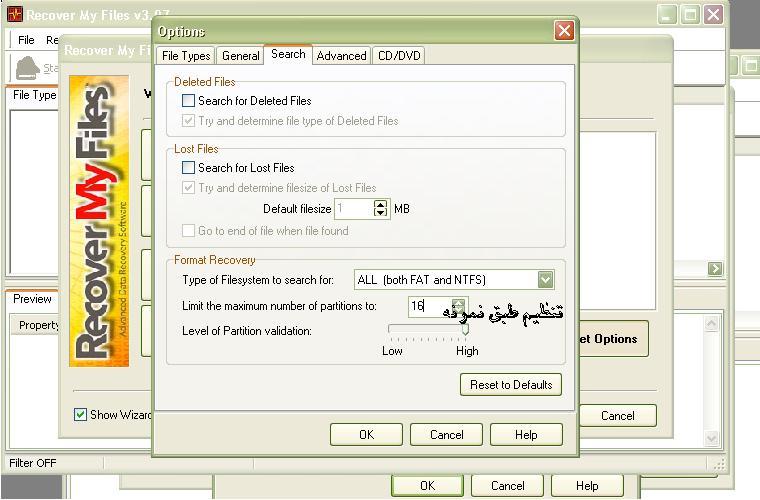
Task: Click the status bar resize grip
Action: click(719, 464)
